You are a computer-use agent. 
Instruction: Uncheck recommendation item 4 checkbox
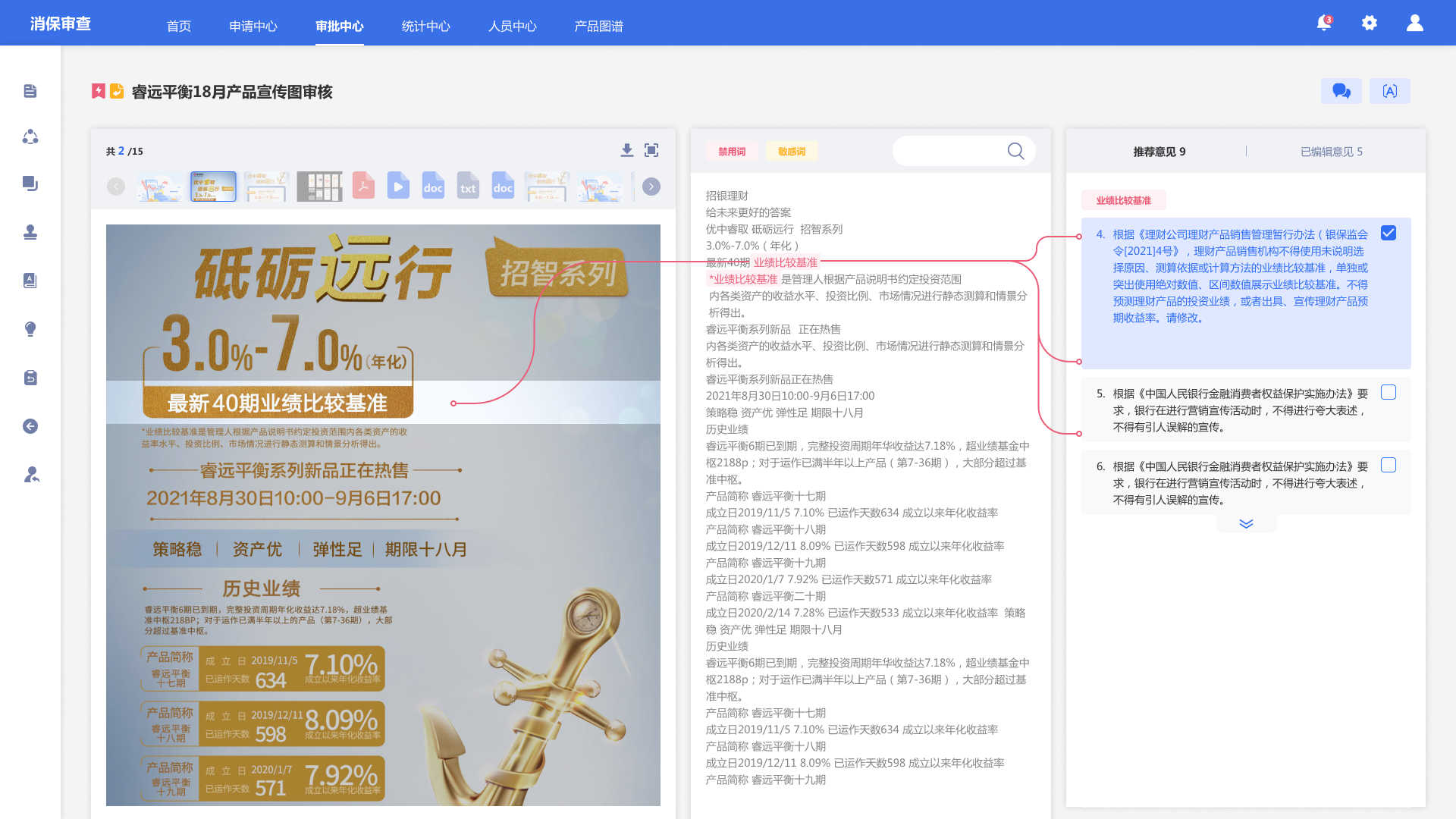click(x=1389, y=233)
